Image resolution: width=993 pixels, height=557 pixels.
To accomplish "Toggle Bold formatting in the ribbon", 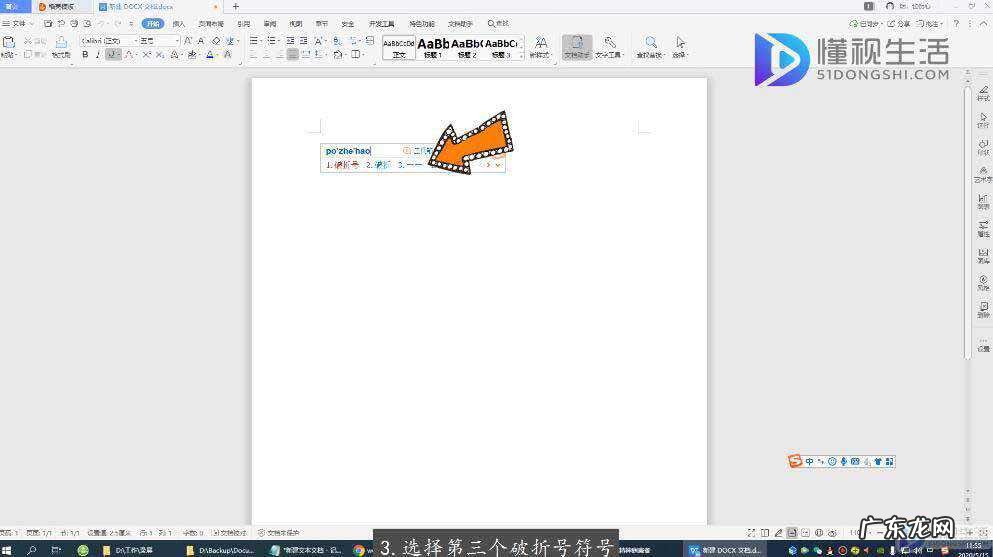I will [x=85, y=55].
